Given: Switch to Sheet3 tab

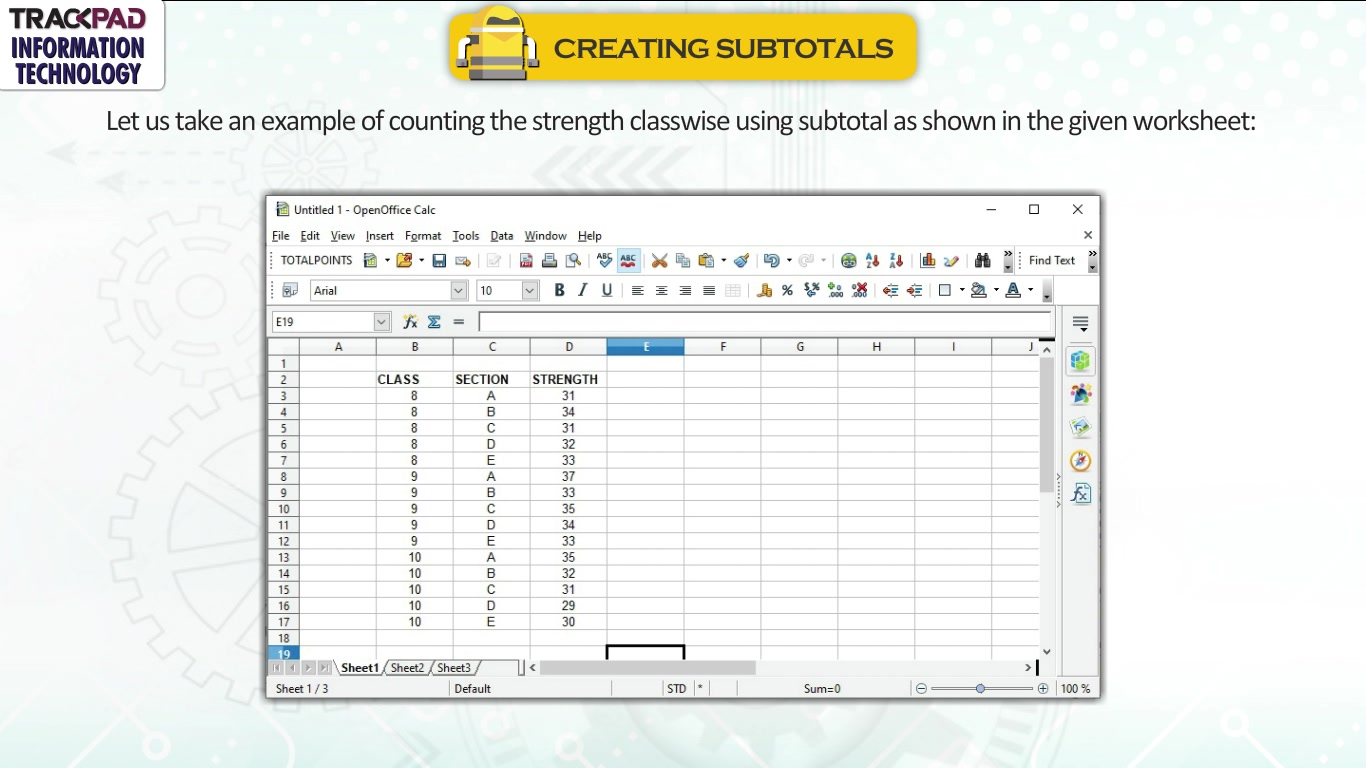Looking at the screenshot, I should point(453,668).
